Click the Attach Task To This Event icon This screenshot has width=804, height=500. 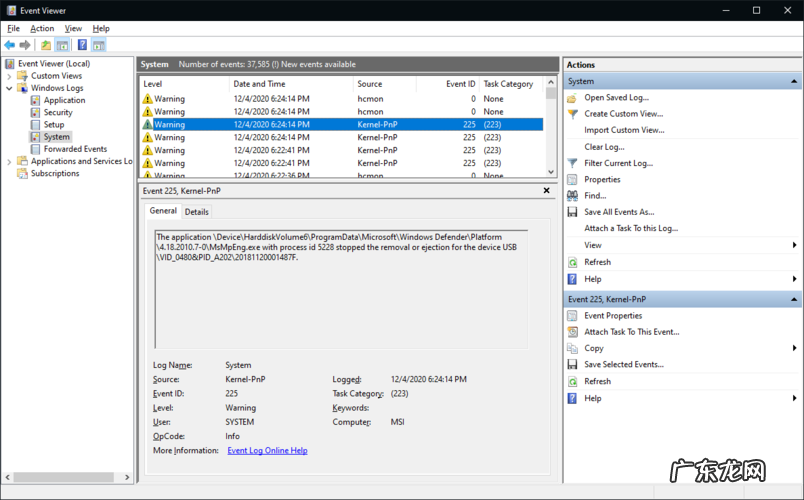click(572, 332)
